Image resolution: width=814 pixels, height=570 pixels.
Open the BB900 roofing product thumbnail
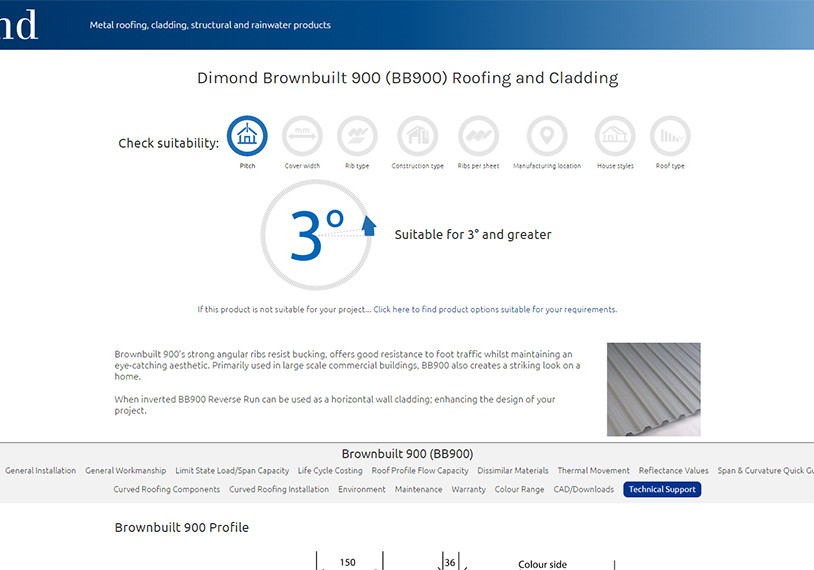(654, 389)
